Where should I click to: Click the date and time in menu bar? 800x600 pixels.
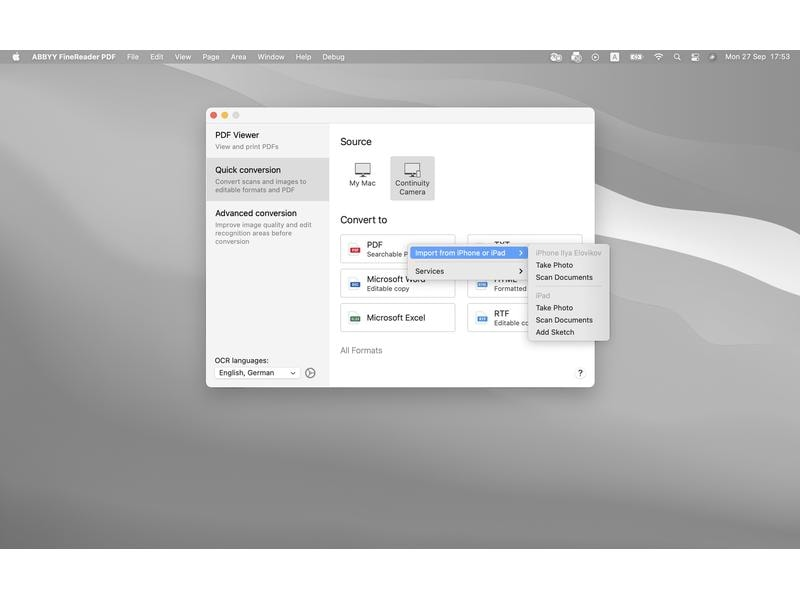click(757, 57)
